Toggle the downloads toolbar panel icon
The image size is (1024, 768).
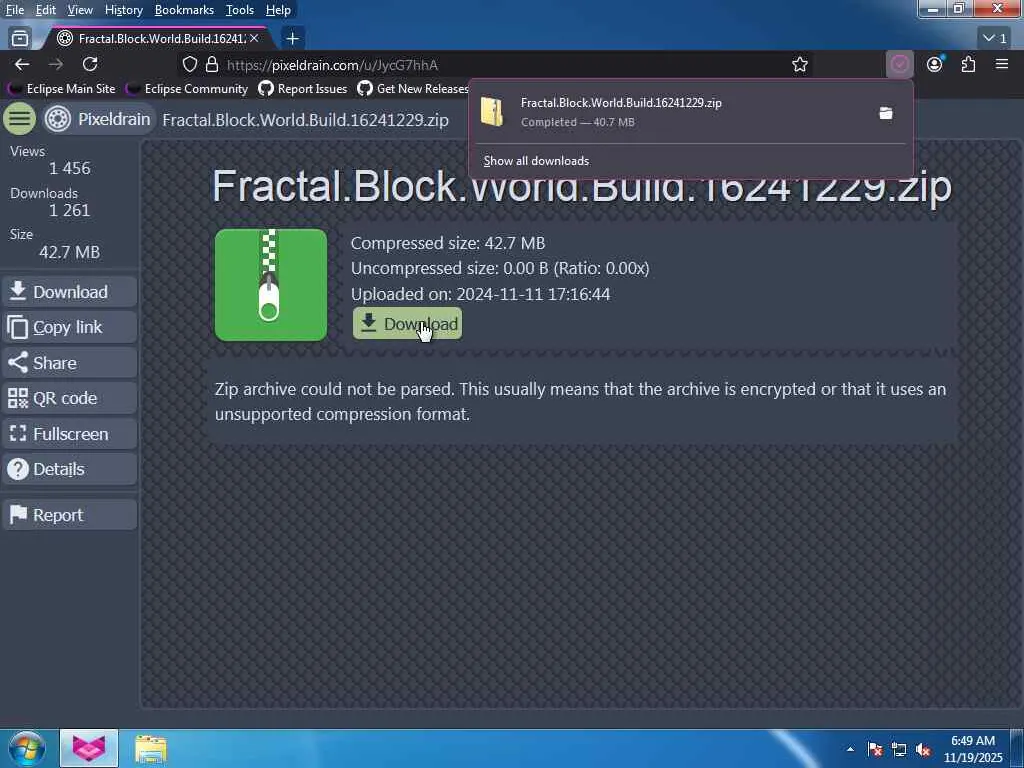click(x=900, y=64)
